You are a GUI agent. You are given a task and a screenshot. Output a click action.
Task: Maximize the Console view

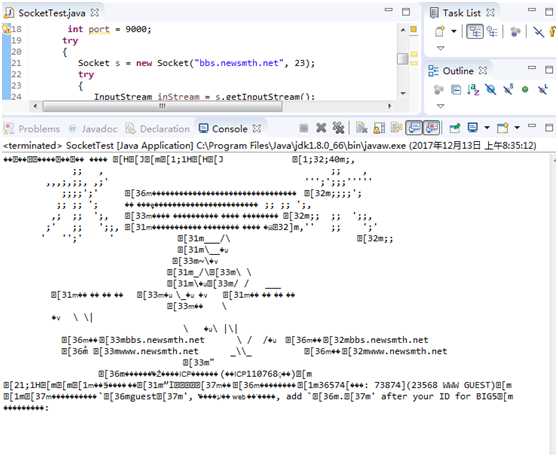tap(549, 127)
